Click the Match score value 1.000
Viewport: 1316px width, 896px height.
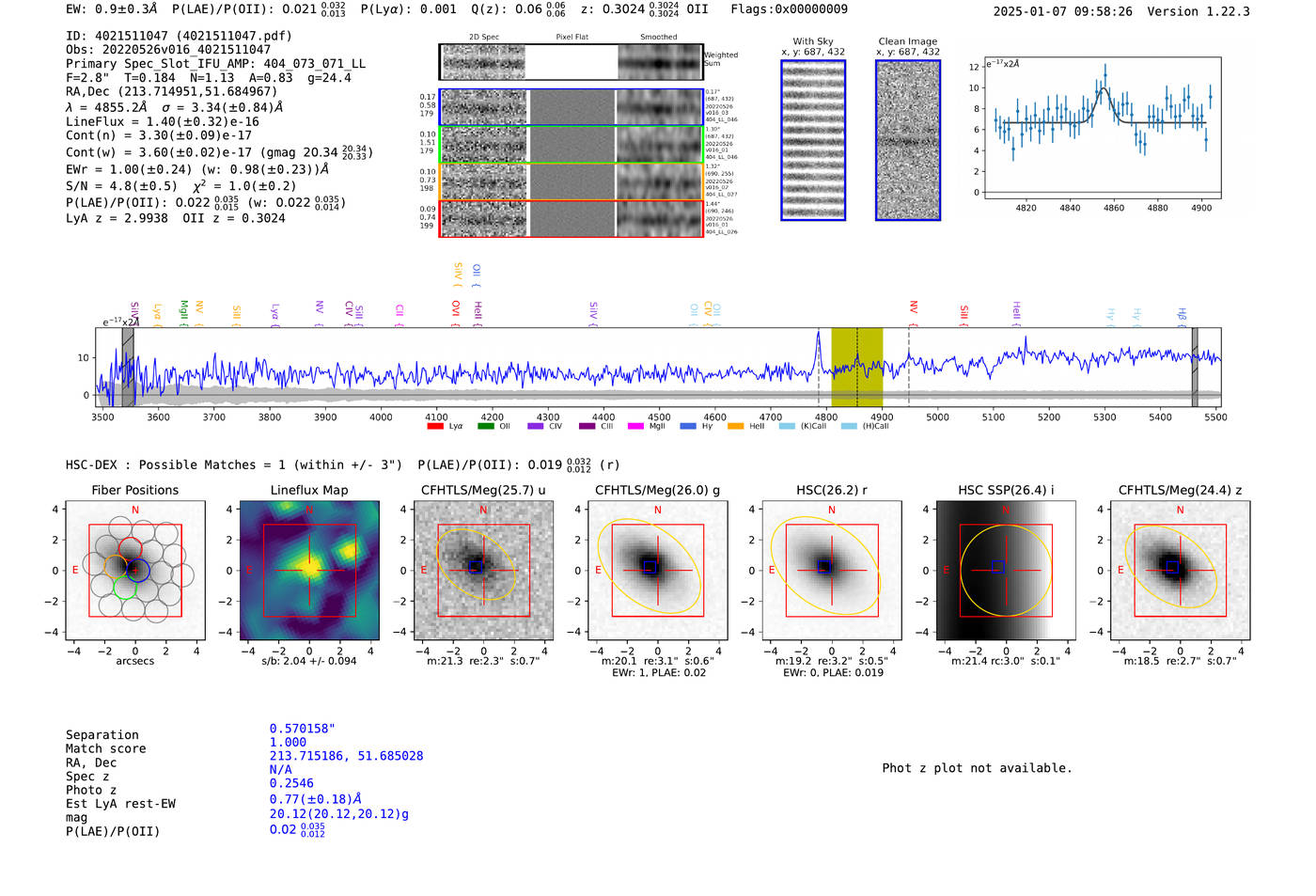[x=288, y=743]
